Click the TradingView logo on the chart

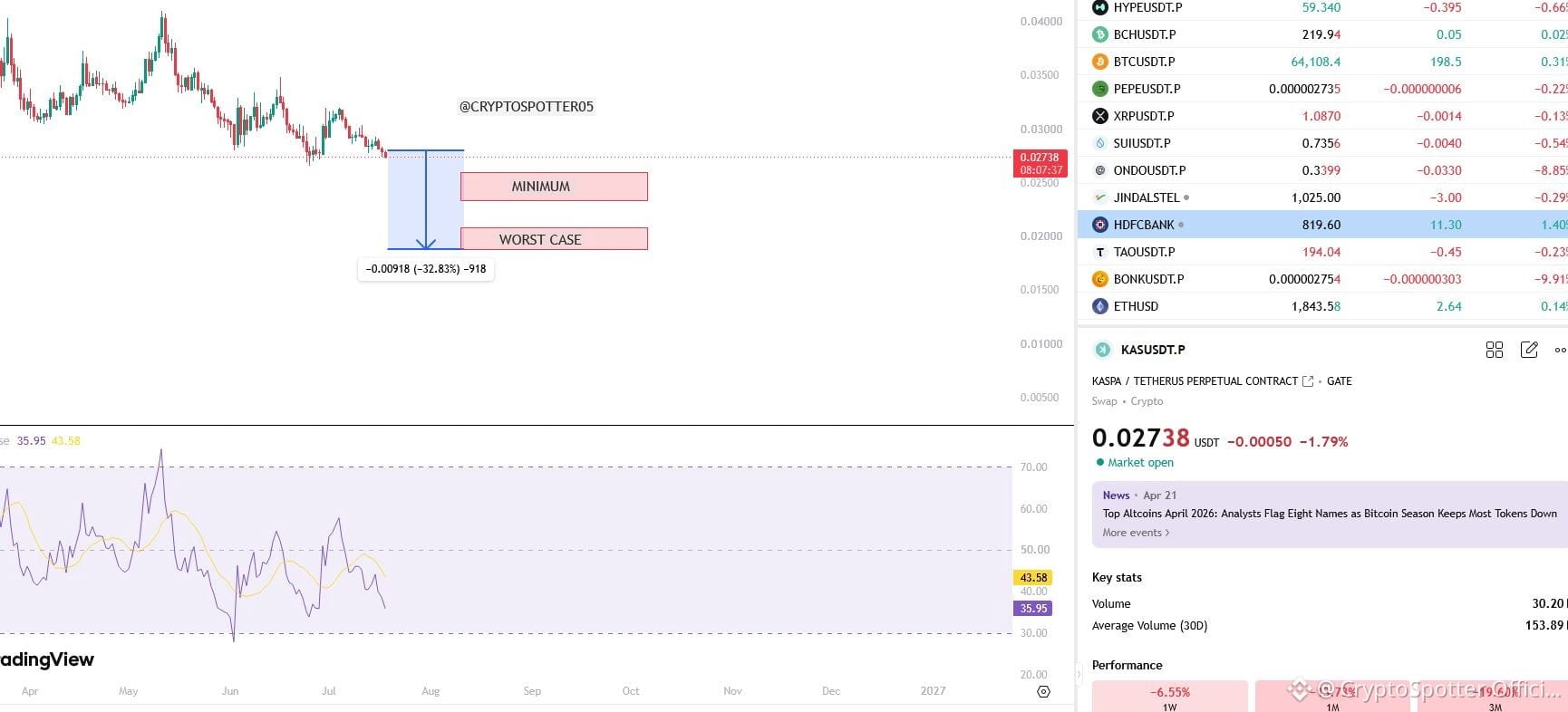[47, 659]
